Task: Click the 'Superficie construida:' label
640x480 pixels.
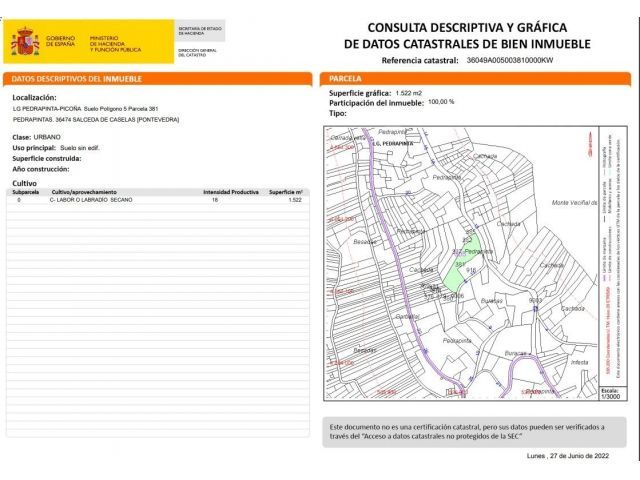Action: pos(47,158)
